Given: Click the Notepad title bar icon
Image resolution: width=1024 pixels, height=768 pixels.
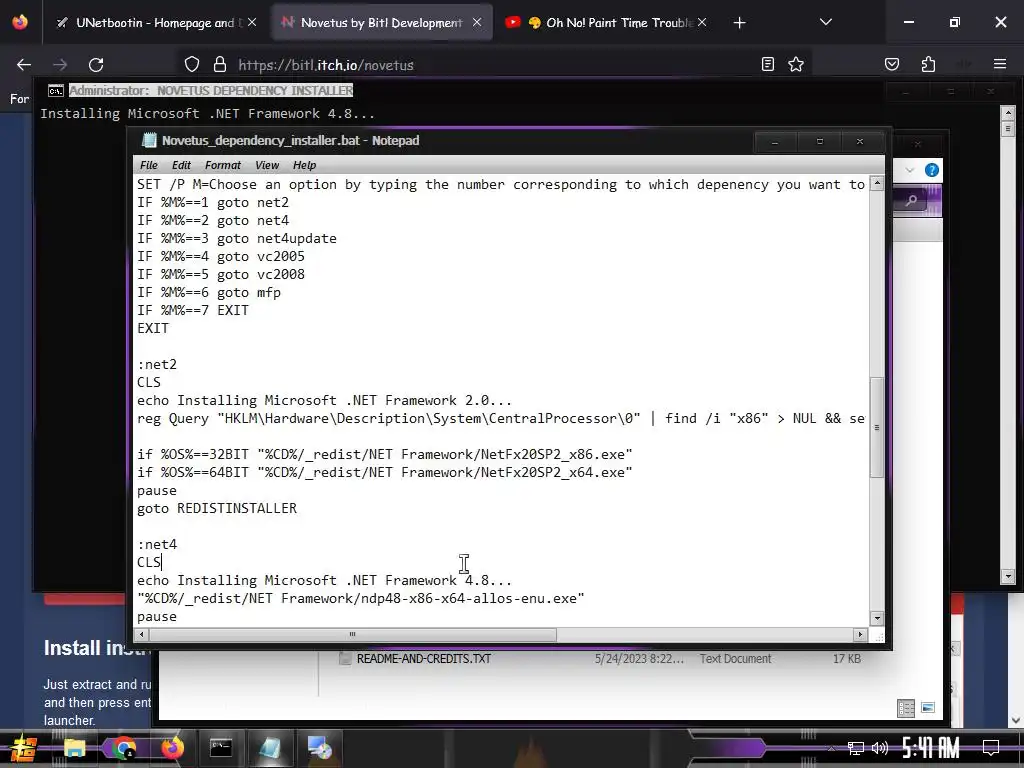Looking at the screenshot, I should (x=150, y=140).
